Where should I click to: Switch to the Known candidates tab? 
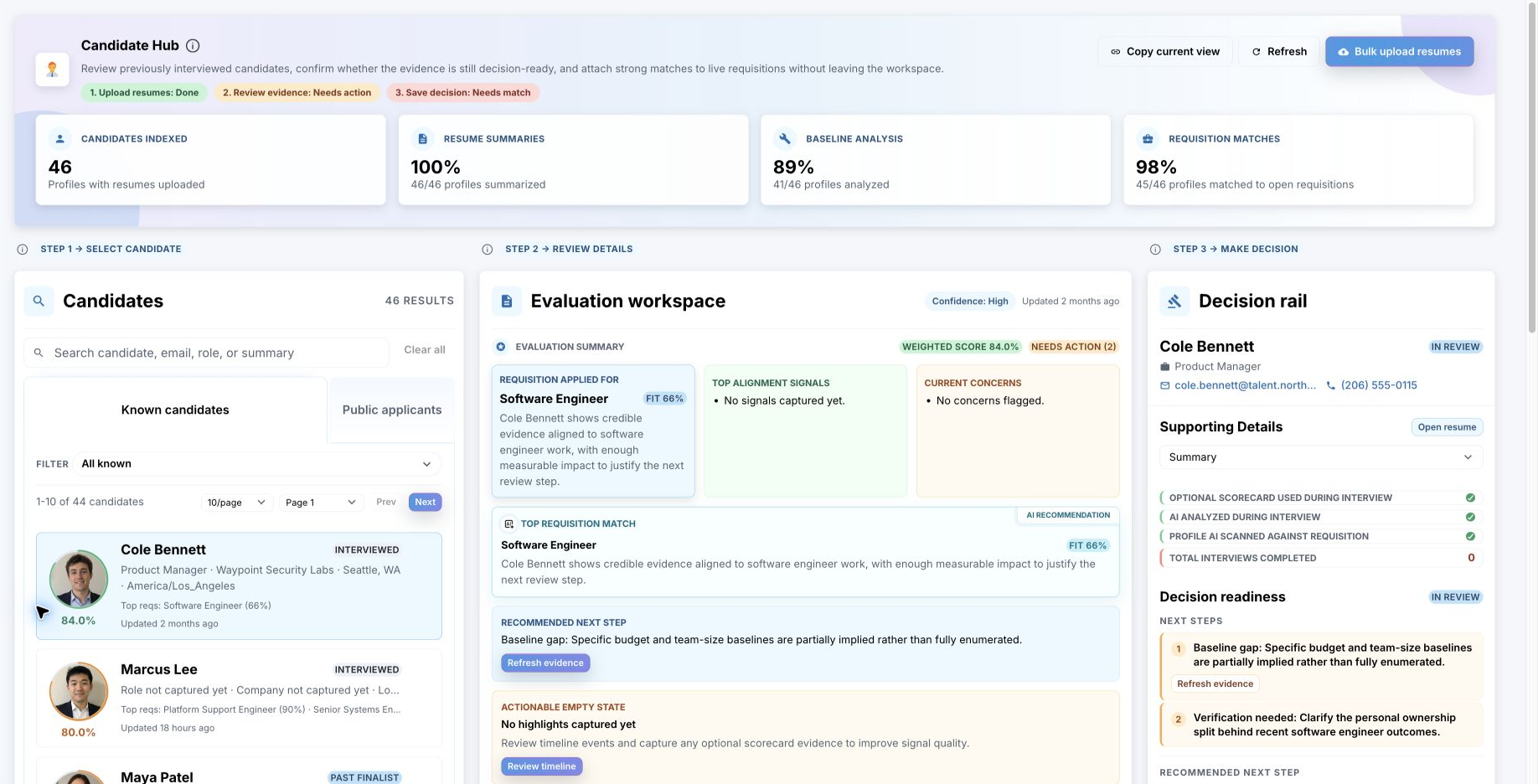[x=175, y=410]
